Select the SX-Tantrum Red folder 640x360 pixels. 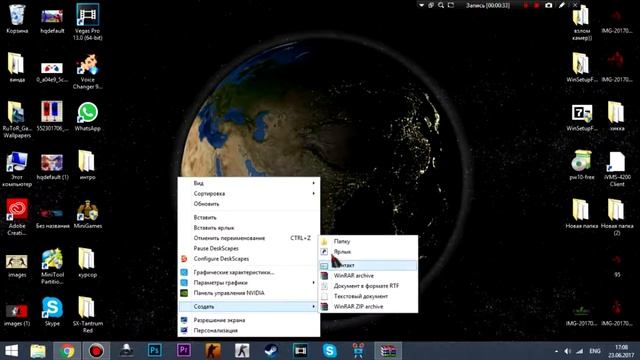tap(87, 315)
